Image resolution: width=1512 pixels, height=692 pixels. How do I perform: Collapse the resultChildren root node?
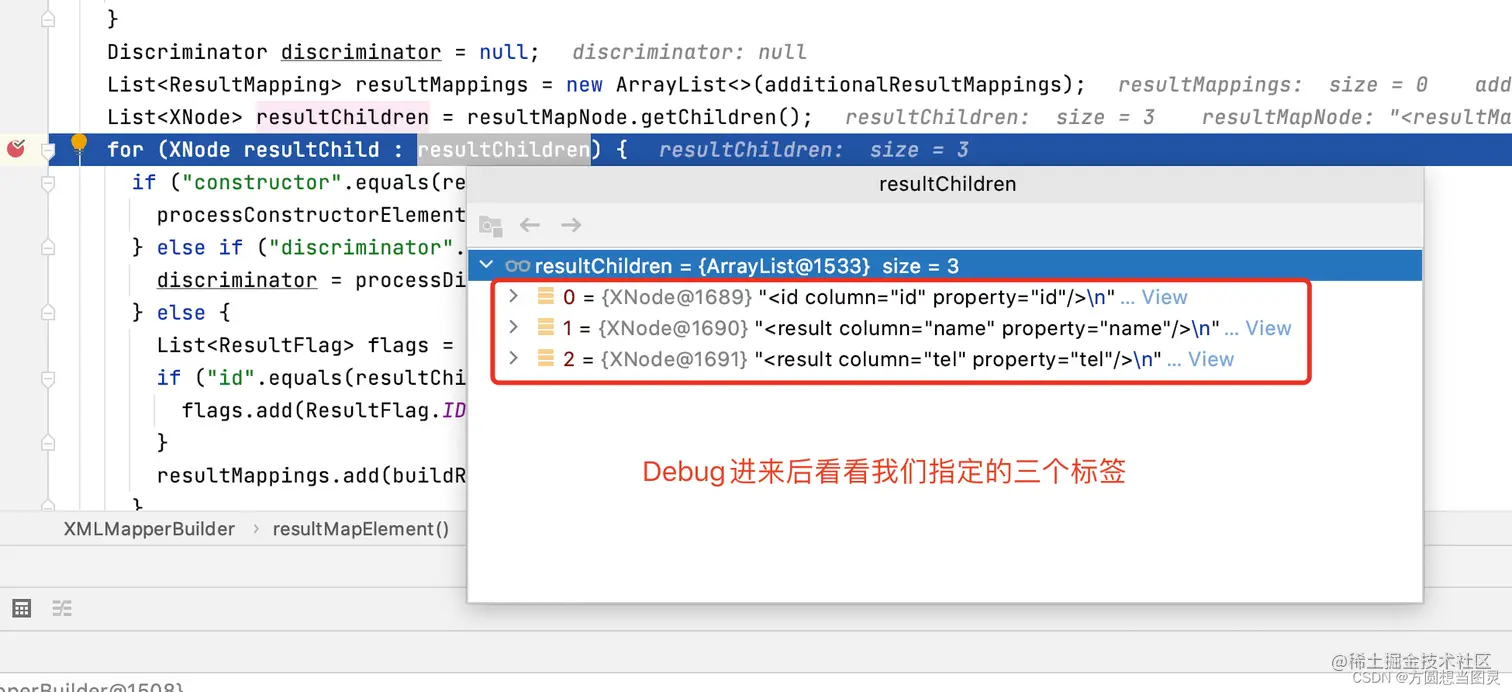point(487,266)
